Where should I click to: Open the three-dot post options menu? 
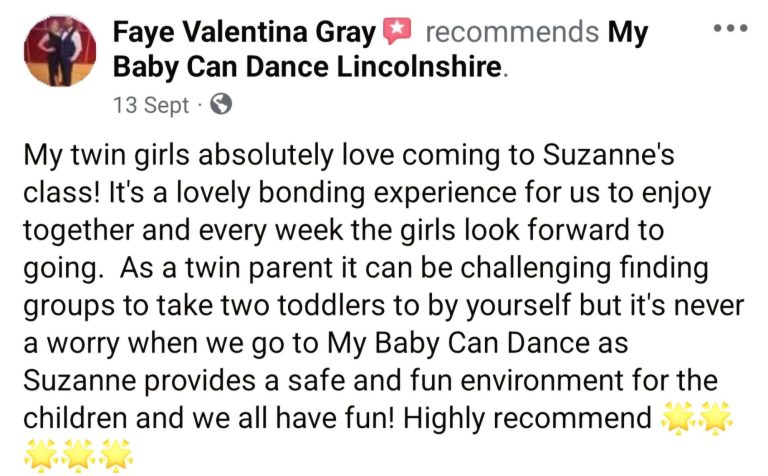click(730, 28)
